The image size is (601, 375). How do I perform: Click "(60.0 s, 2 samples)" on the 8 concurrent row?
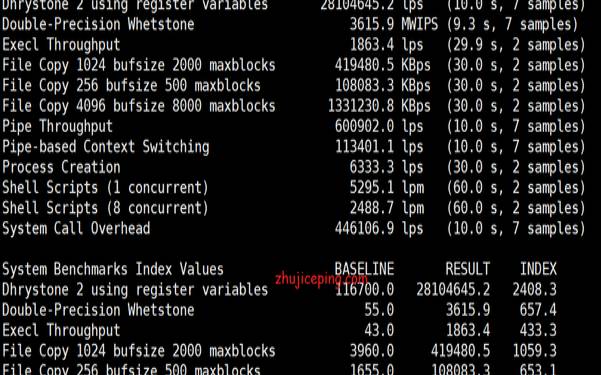516,208
